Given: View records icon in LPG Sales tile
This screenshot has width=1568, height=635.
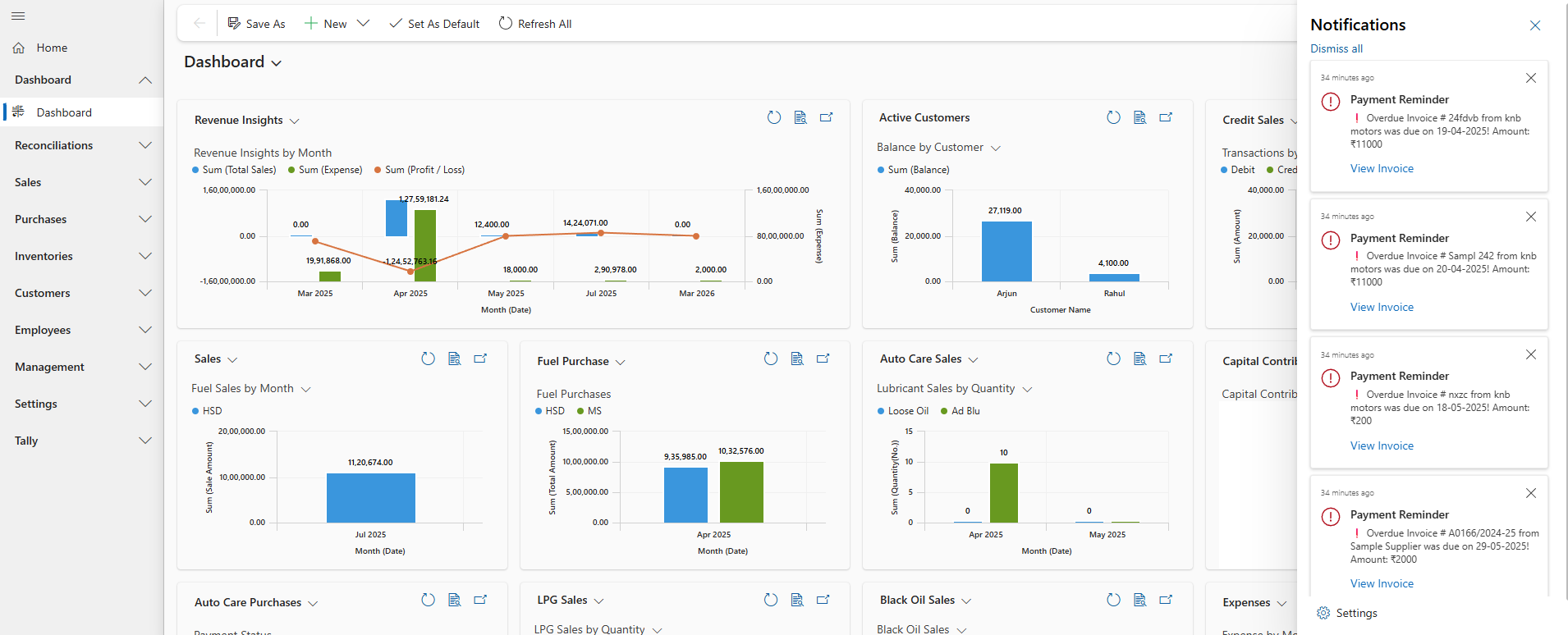Looking at the screenshot, I should point(797,600).
